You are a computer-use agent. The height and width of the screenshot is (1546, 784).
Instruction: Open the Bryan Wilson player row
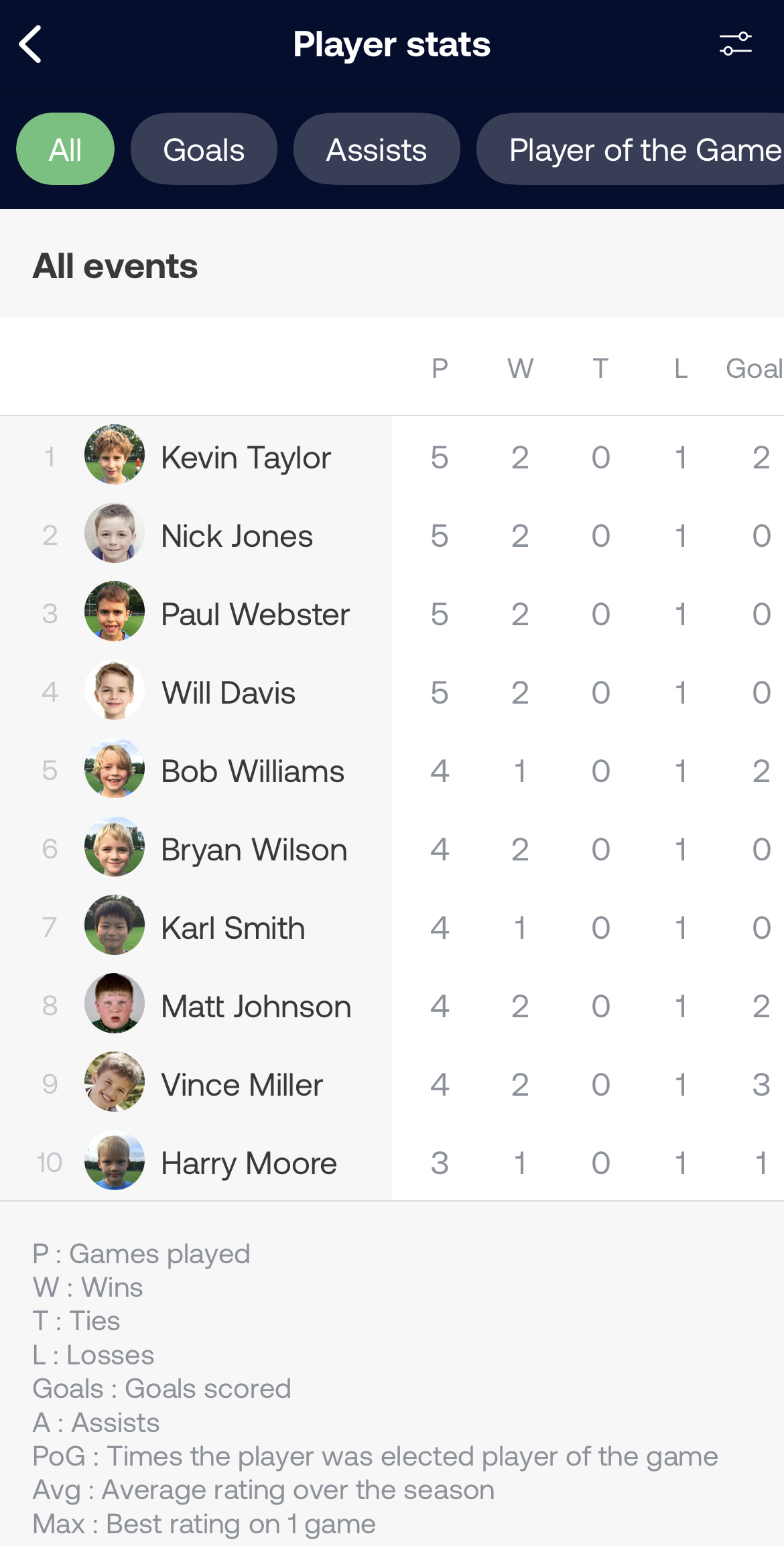click(x=392, y=849)
